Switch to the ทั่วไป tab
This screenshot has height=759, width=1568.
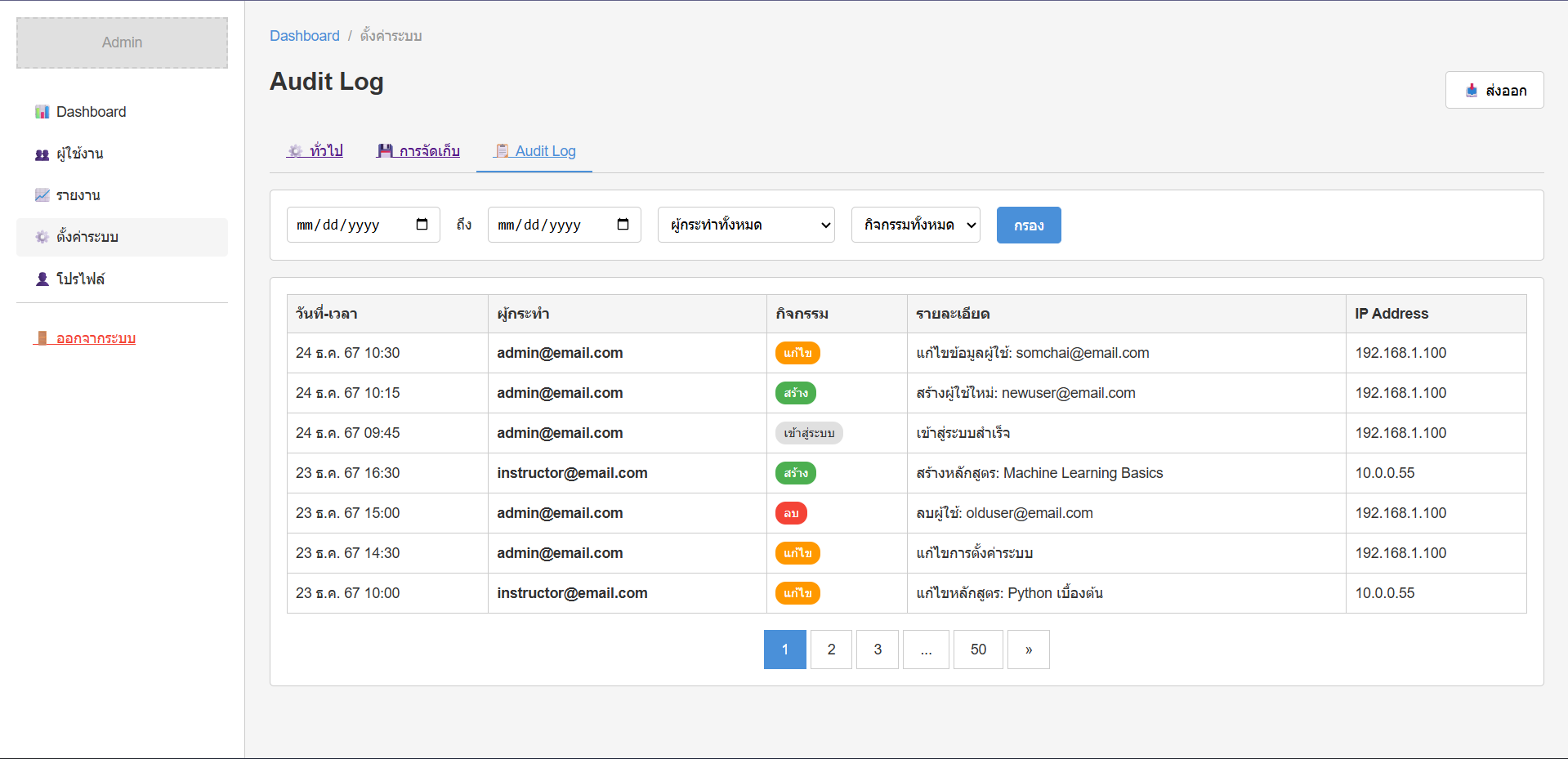315,151
